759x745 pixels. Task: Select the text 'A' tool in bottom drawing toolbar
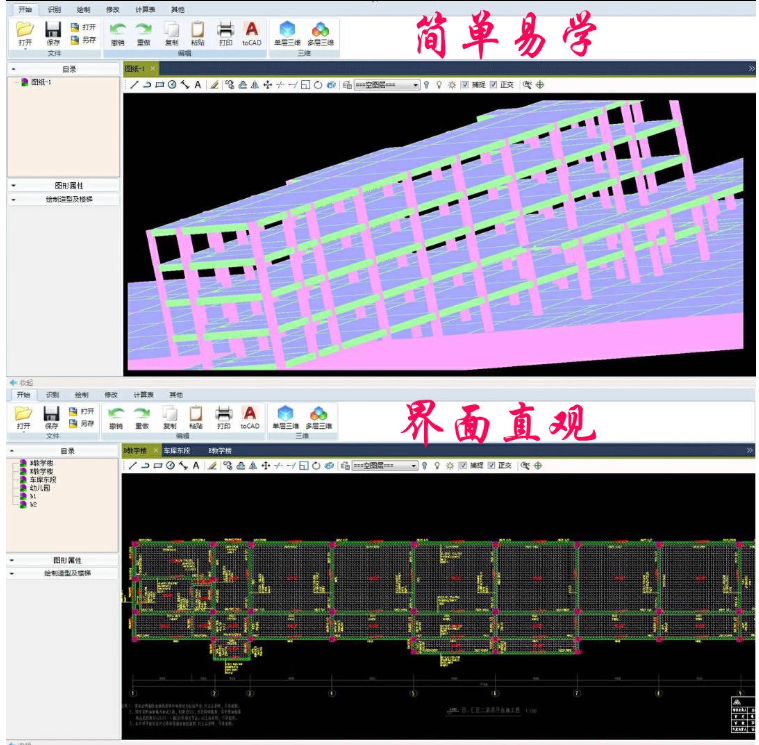coord(196,466)
